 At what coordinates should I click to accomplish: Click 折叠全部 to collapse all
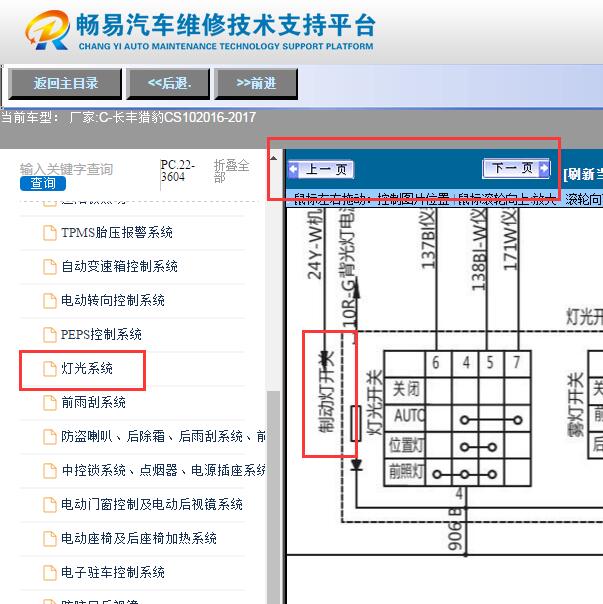click(231, 171)
